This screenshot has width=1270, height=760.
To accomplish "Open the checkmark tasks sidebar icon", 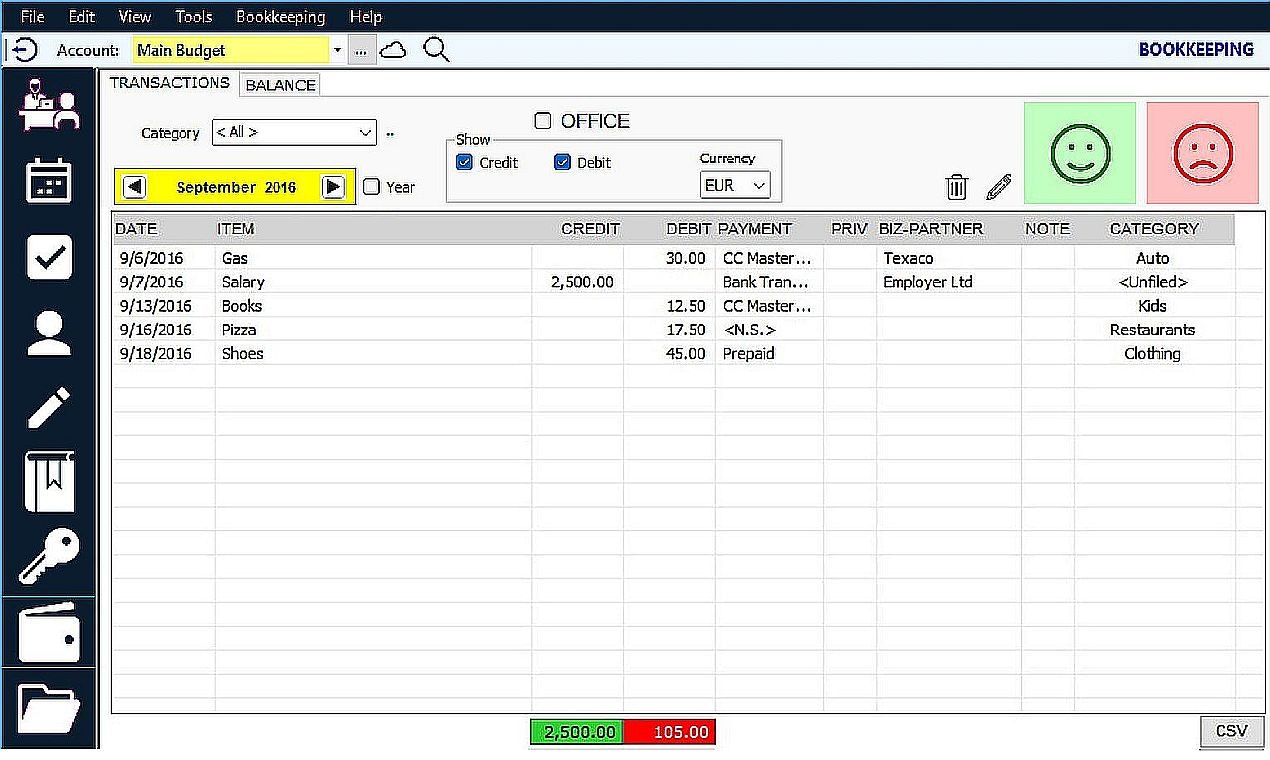I will click(x=49, y=258).
